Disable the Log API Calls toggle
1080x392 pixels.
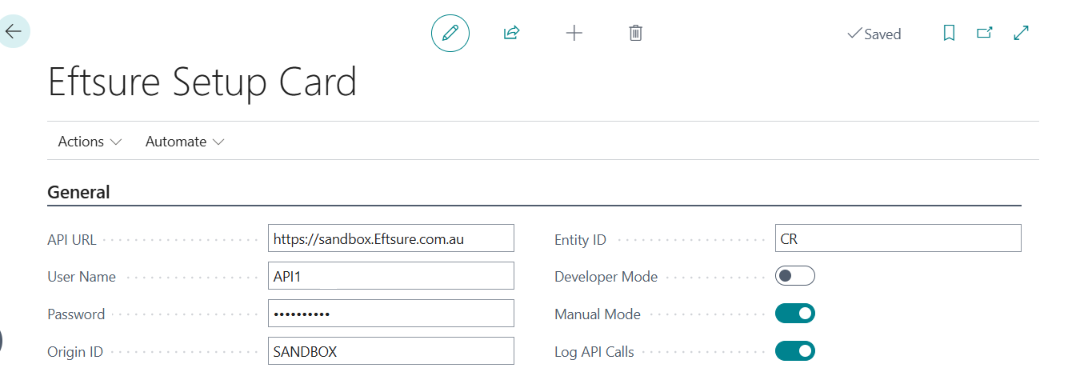coord(795,351)
